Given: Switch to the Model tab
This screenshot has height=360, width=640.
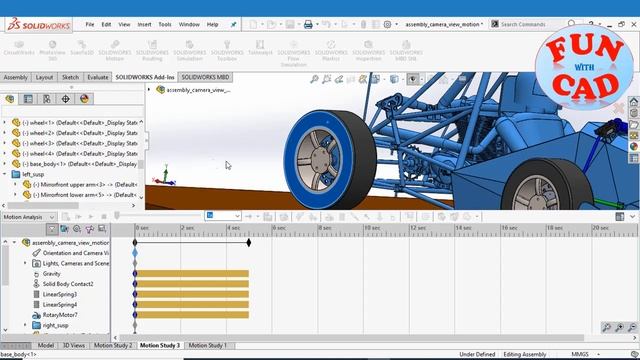Looking at the screenshot, I should point(46,345).
